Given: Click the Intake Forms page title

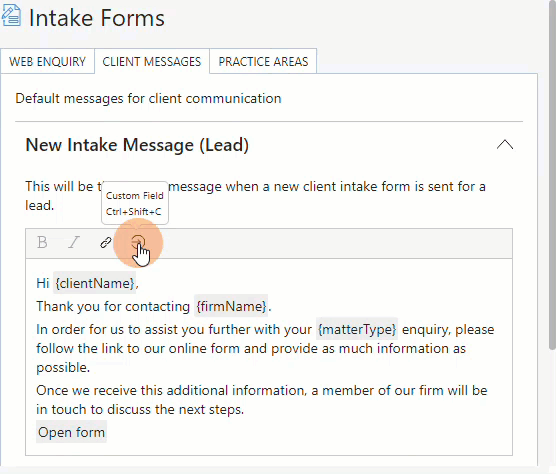Looking at the screenshot, I should (97, 18).
